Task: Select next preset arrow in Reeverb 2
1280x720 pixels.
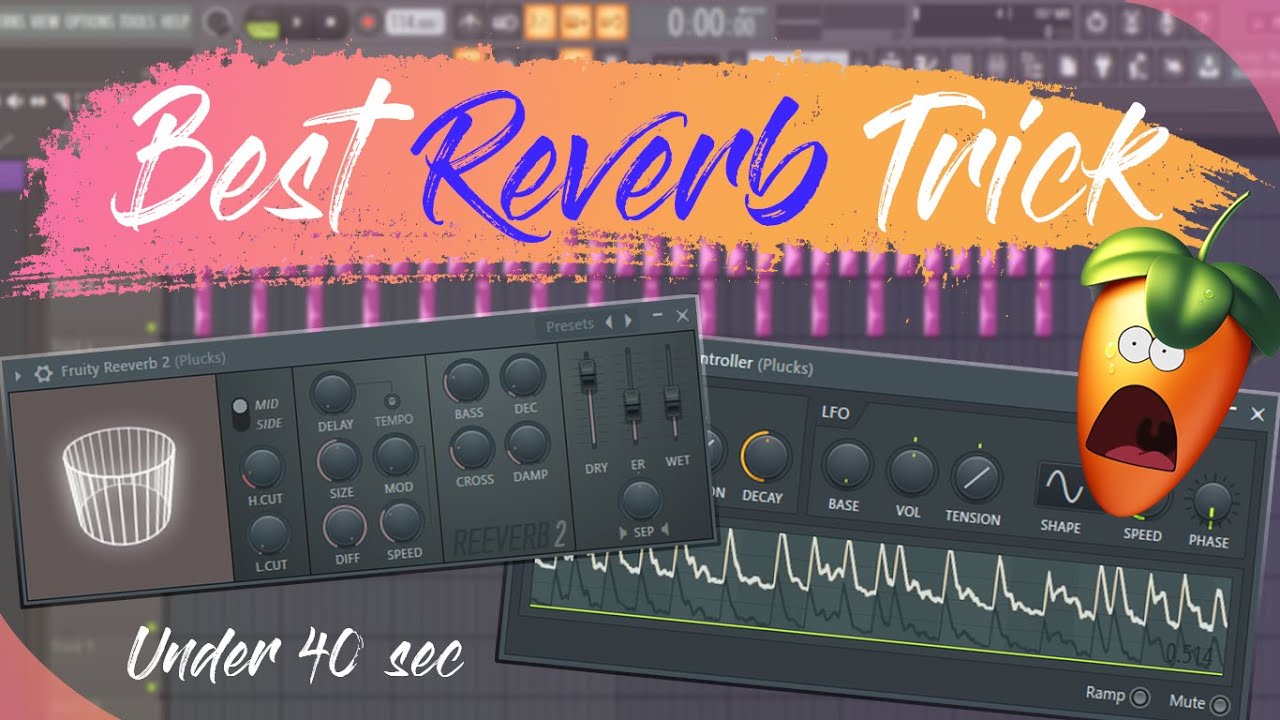Action: 628,321
